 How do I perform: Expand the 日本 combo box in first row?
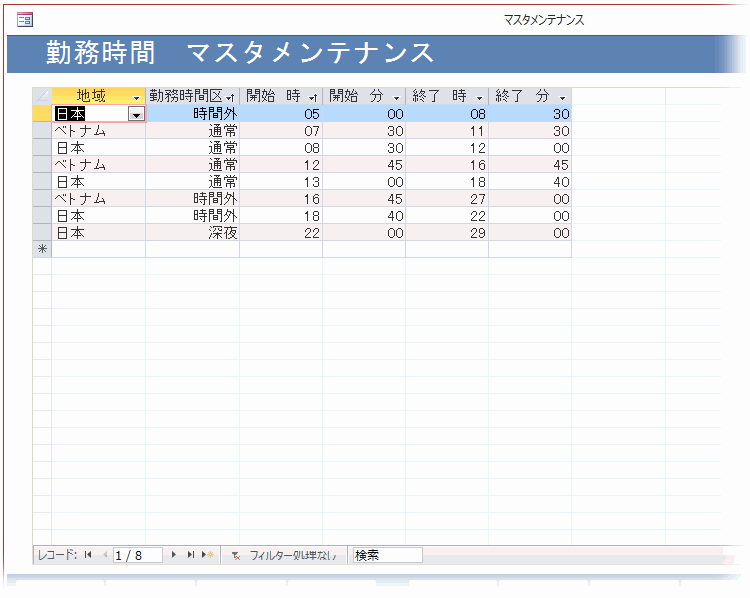136,114
